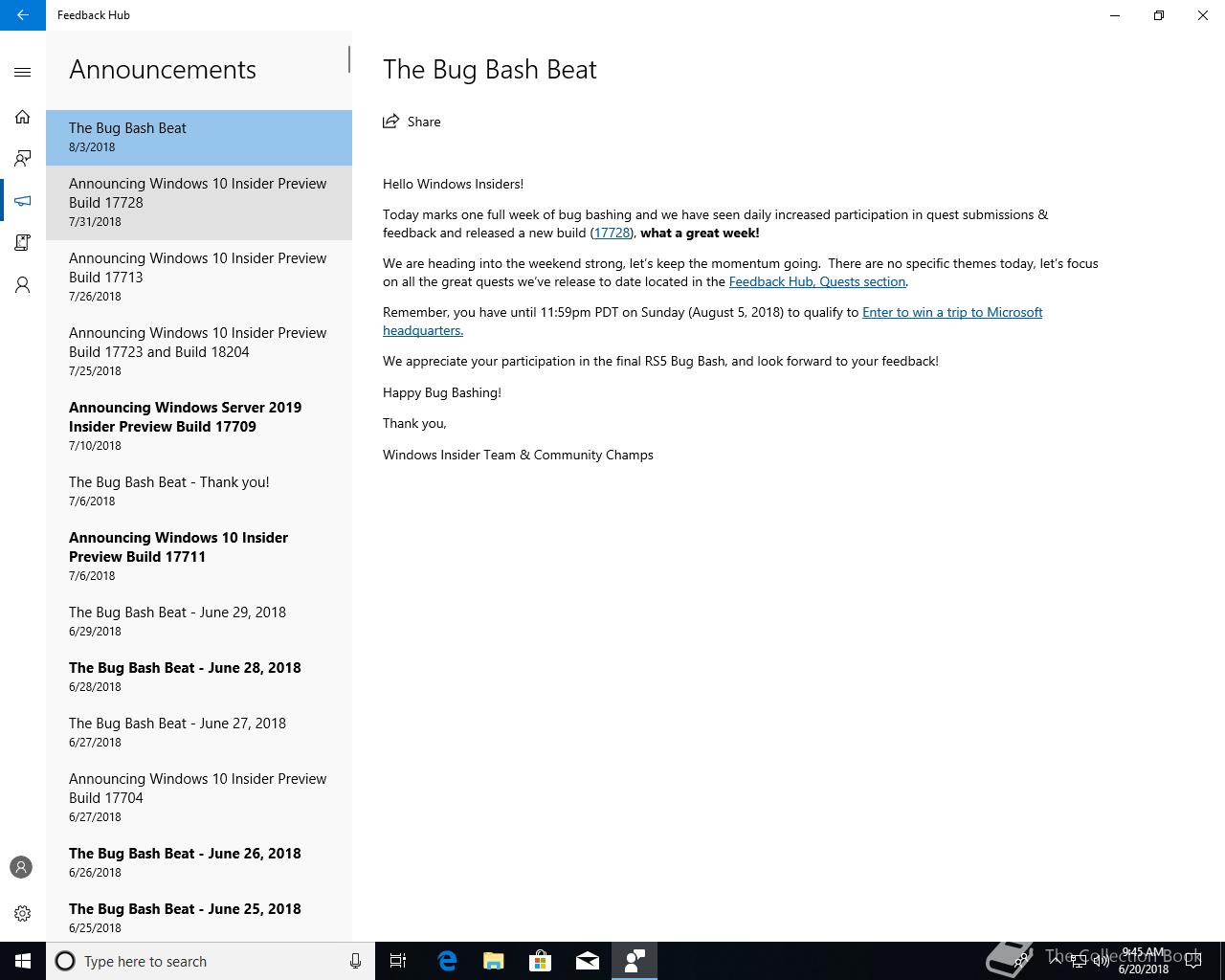The width and height of the screenshot is (1225, 980).
Task: Open the Home page icon
Action: [23, 117]
